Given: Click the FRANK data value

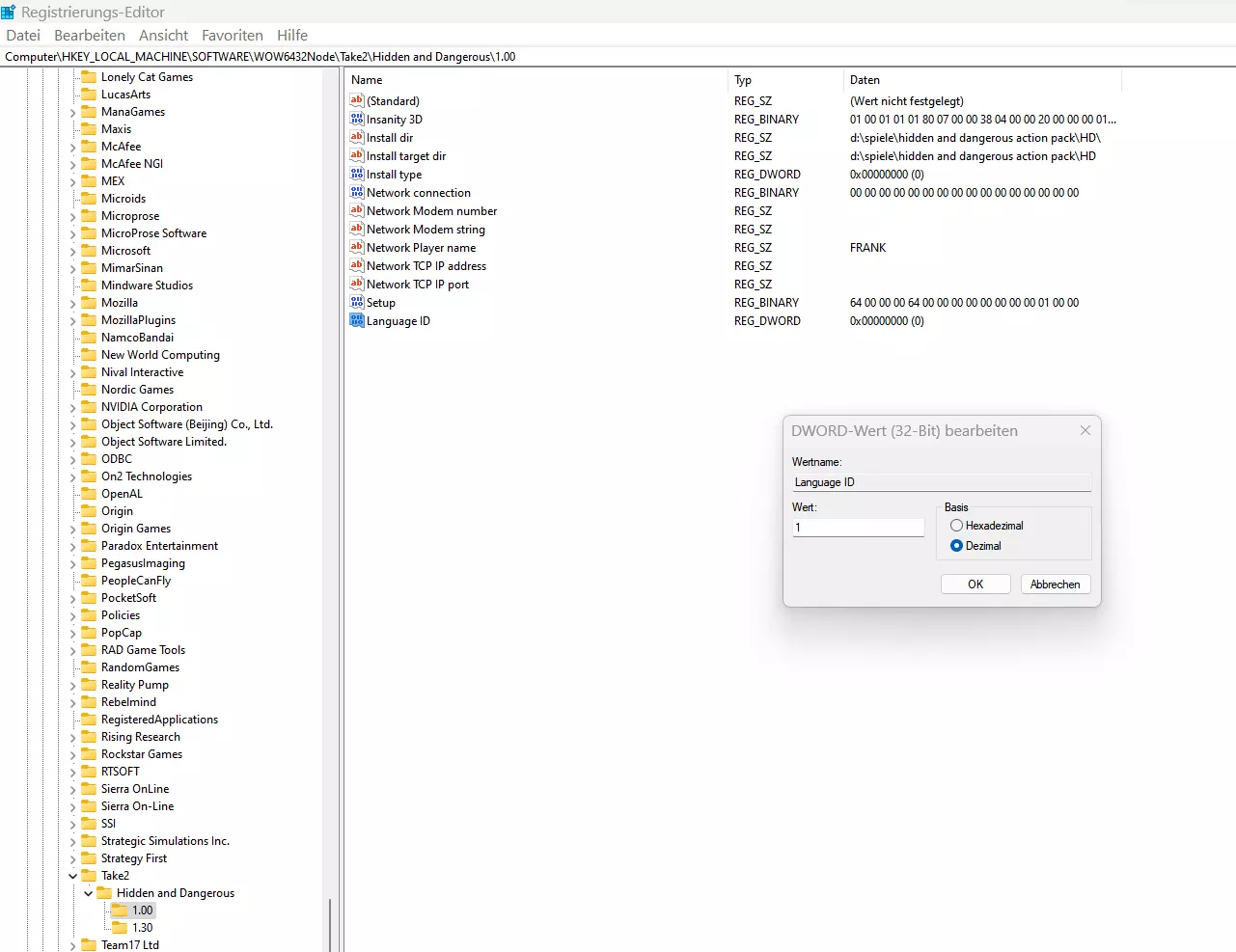Looking at the screenshot, I should pos(867,248).
